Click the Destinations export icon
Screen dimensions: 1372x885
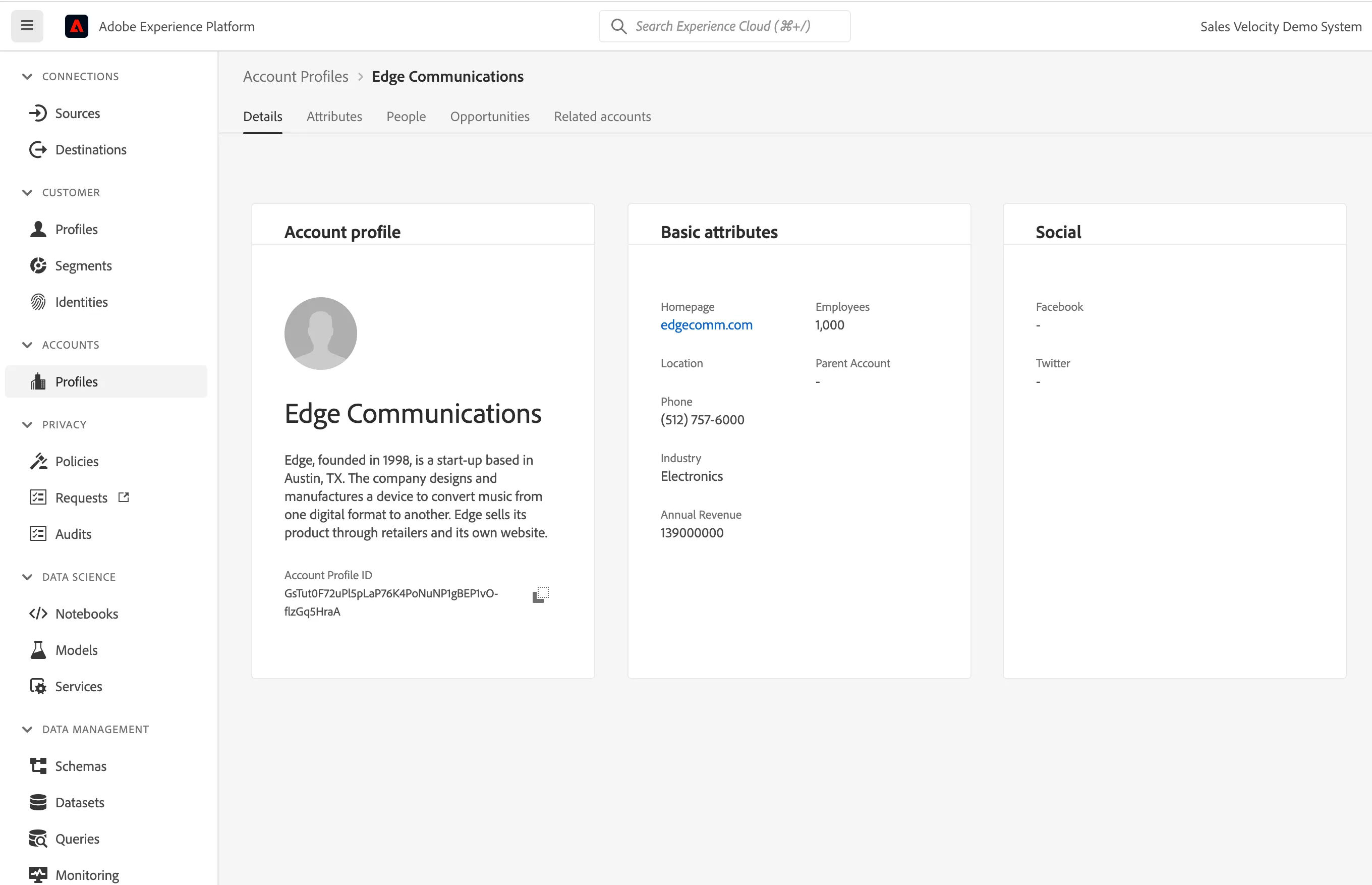[x=38, y=149]
